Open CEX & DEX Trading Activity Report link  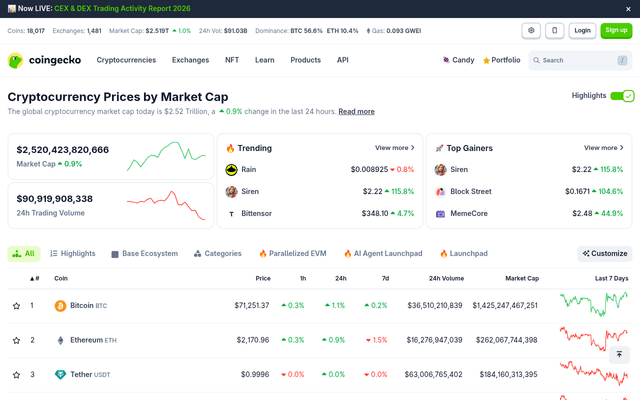pos(122,9)
